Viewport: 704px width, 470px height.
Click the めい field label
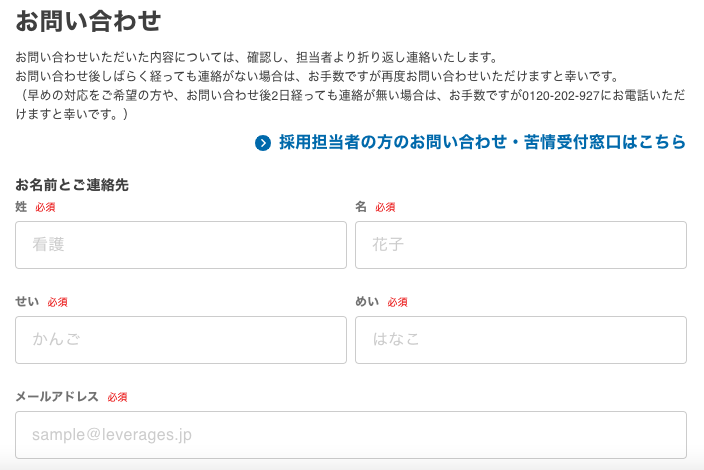[x=367, y=302]
